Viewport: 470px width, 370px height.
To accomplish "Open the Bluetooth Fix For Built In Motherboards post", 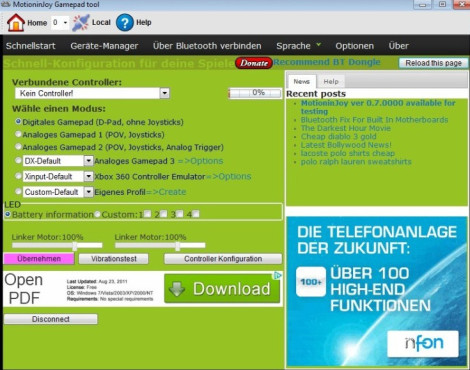I will click(374, 120).
